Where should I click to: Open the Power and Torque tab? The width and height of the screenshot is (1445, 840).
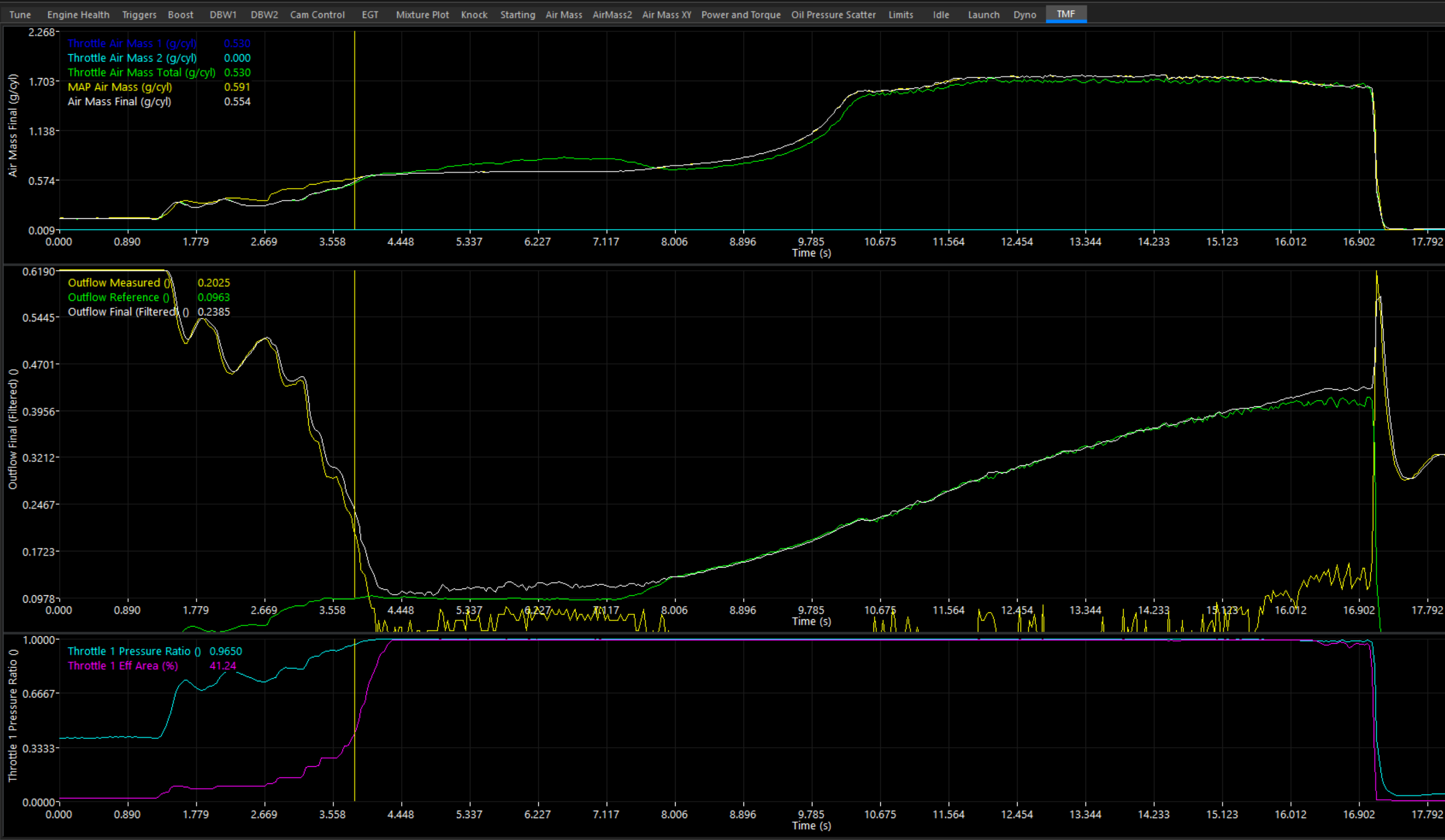click(741, 14)
